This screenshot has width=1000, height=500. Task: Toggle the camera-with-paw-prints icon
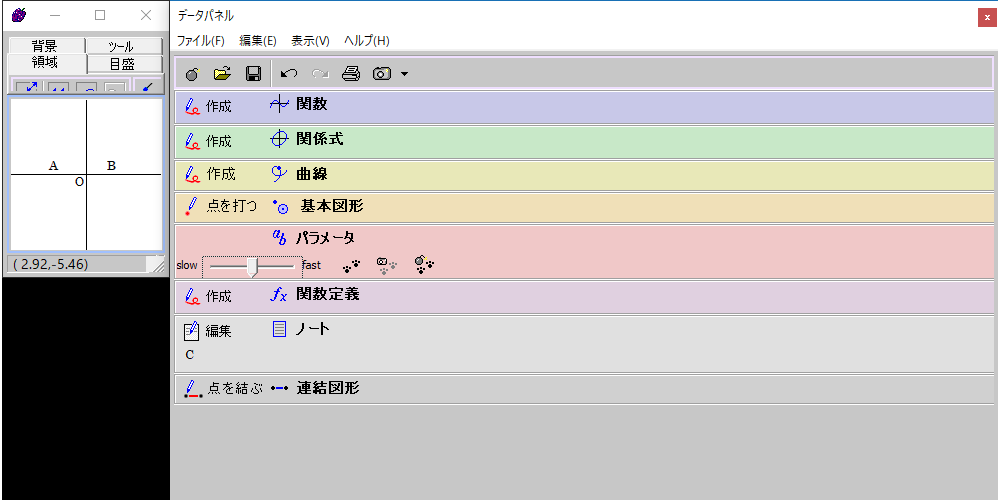click(x=387, y=265)
